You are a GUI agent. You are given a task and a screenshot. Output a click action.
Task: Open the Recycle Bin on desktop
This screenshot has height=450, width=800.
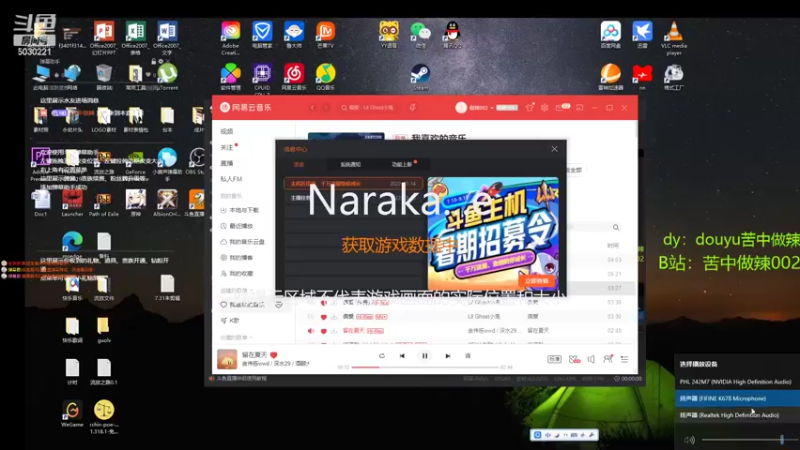(x=104, y=77)
